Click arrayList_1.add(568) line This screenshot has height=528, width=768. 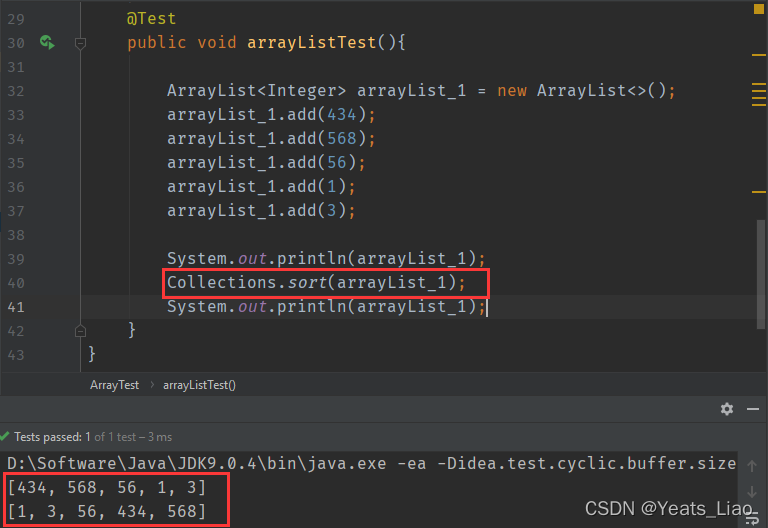click(271, 139)
